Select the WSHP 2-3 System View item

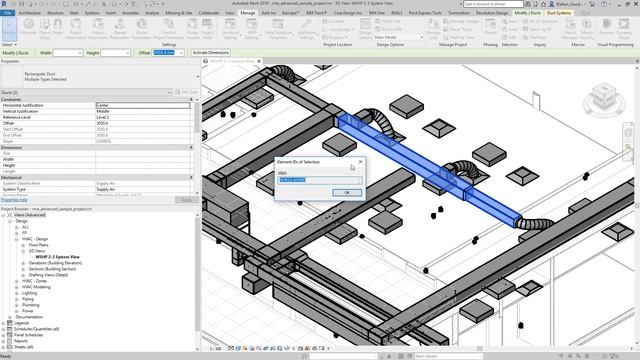coord(58,257)
